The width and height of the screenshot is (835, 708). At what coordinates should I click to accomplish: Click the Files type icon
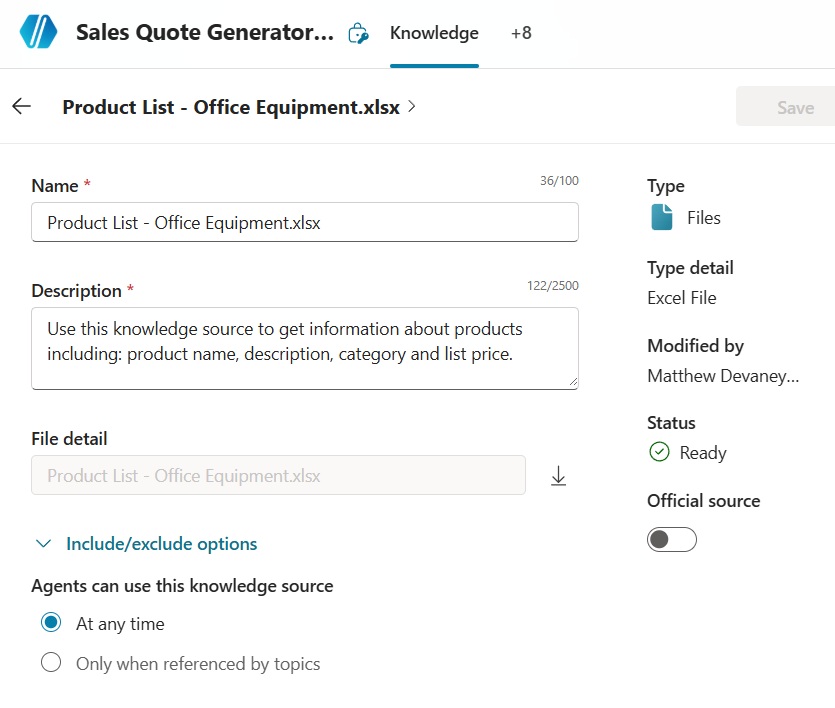[661, 217]
